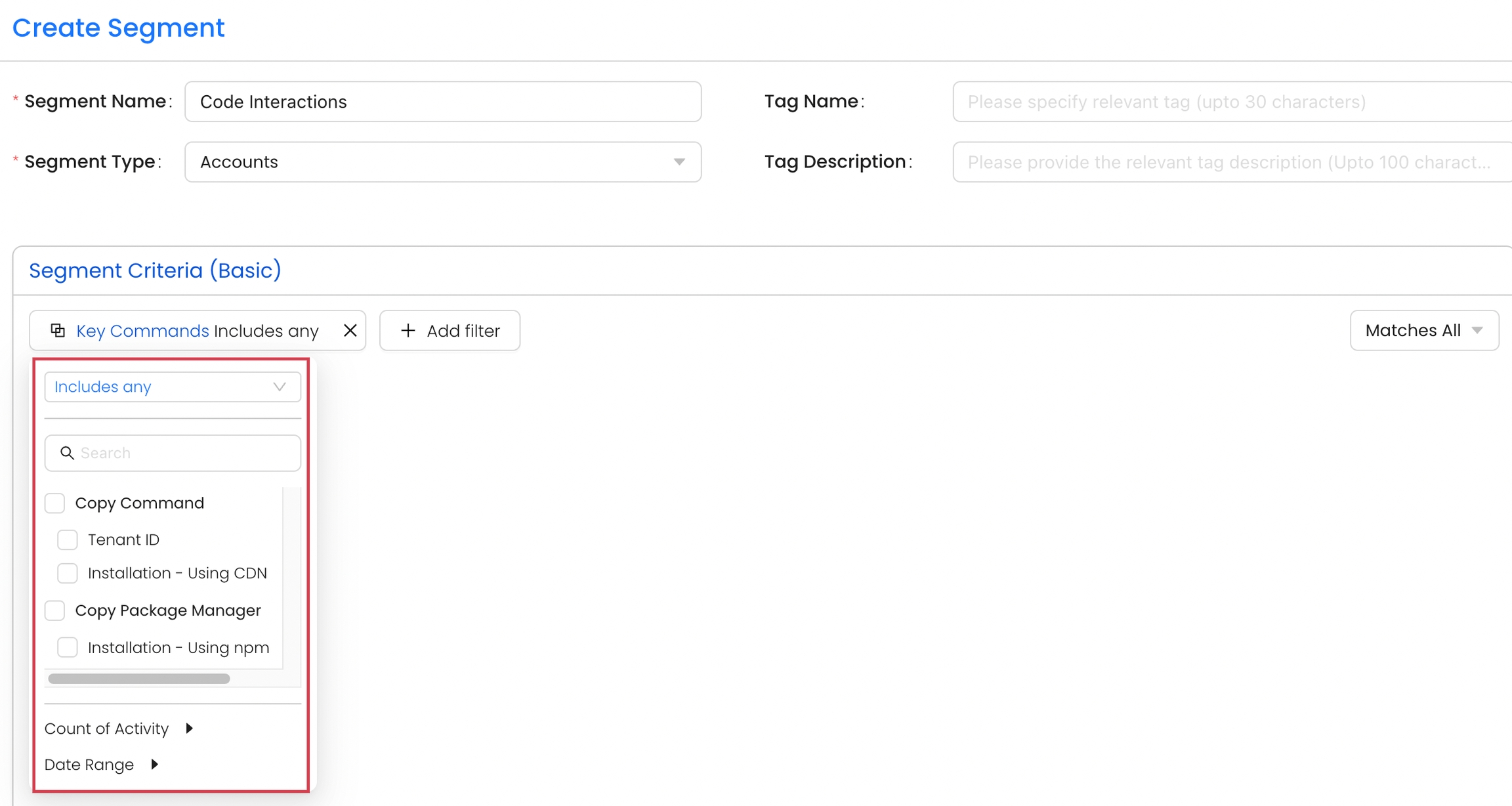
Task: Click the Includes any chevron arrow
Action: (280, 387)
